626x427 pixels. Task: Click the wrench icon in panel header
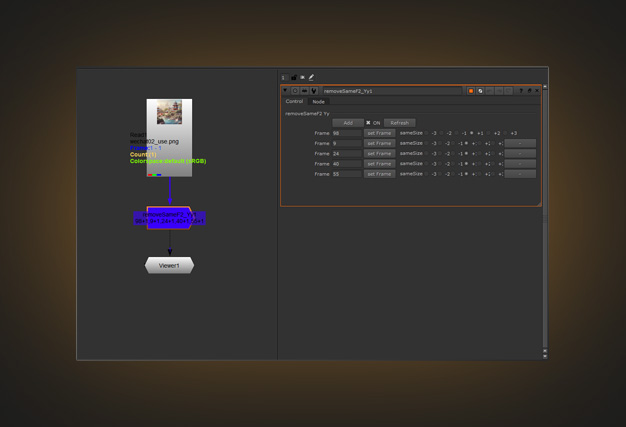coord(313,91)
